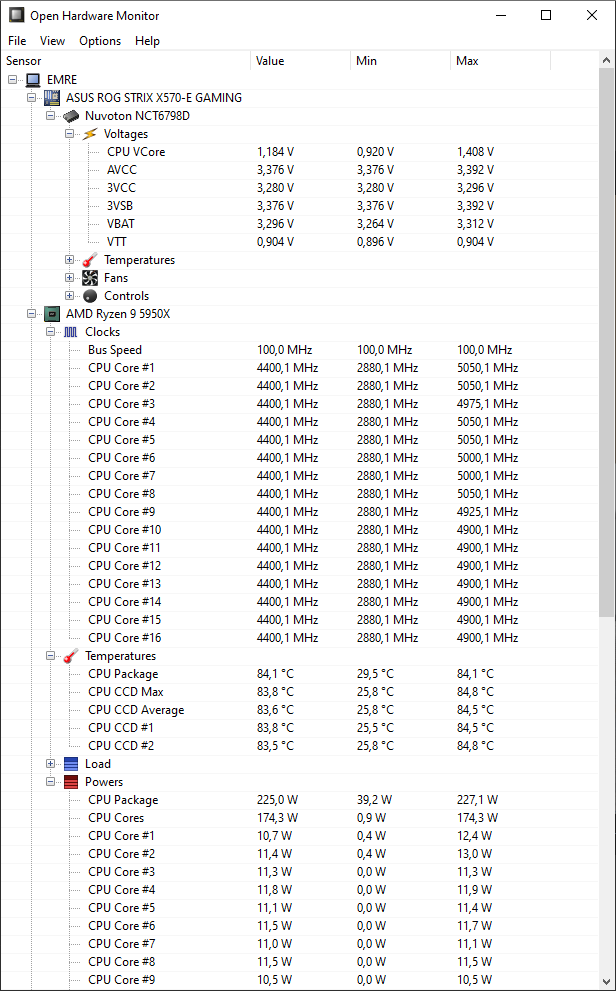Click the 84,1 °C CPU Package value
This screenshot has height=991, width=616.
[x=275, y=674]
